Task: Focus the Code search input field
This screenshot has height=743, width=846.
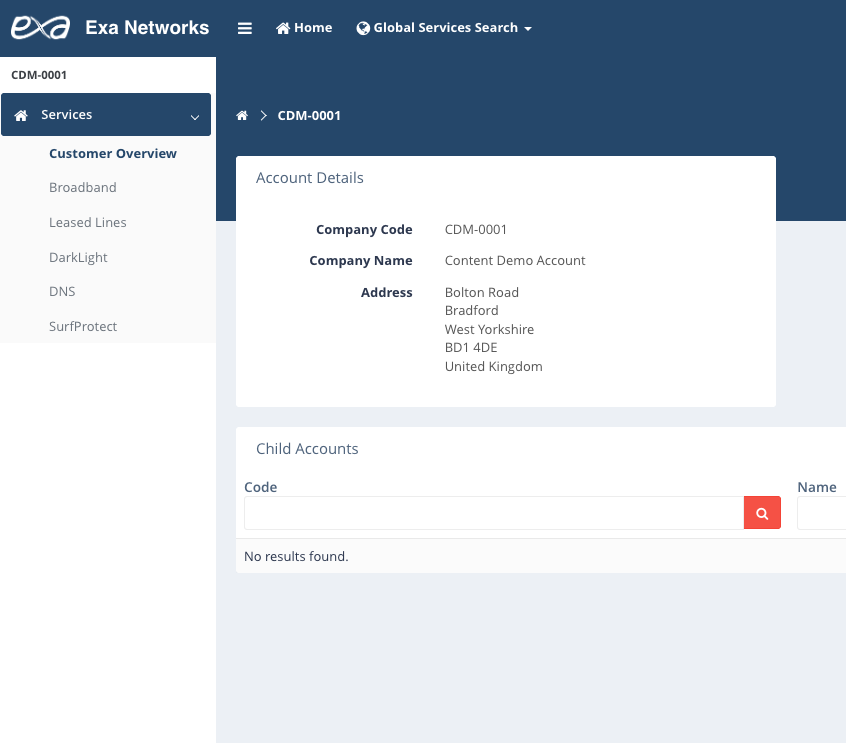Action: (x=494, y=513)
